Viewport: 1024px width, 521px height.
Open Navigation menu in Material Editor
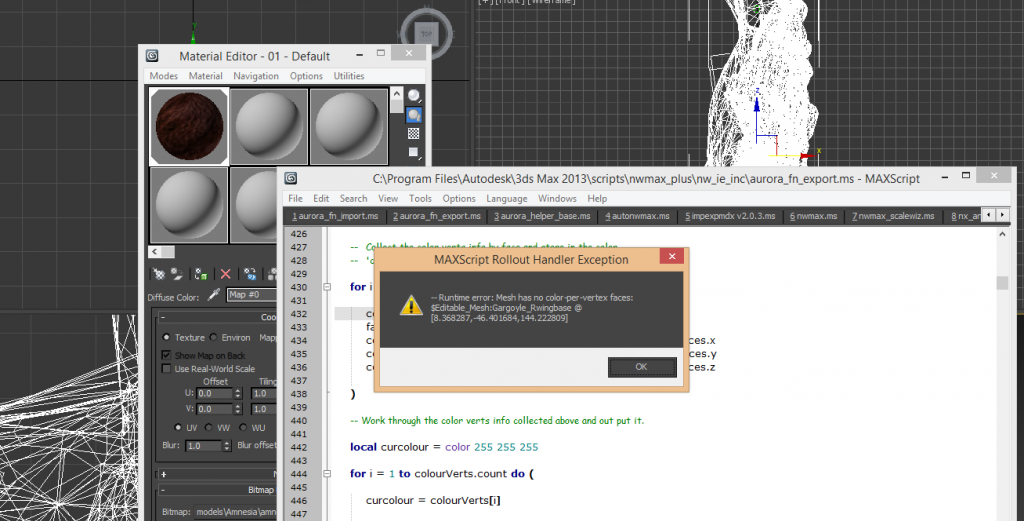(256, 76)
